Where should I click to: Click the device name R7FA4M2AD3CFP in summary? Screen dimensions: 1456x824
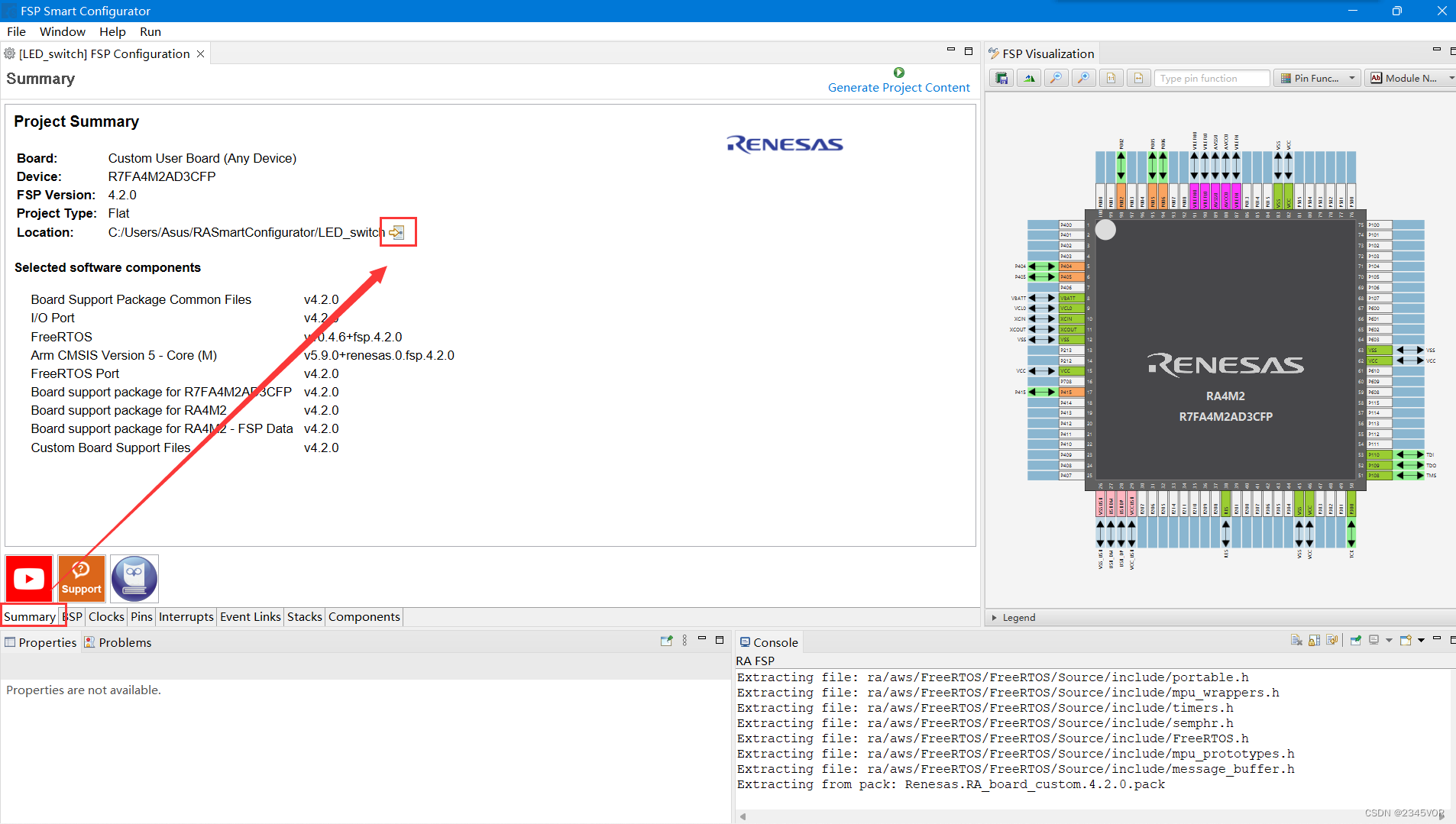[x=162, y=176]
